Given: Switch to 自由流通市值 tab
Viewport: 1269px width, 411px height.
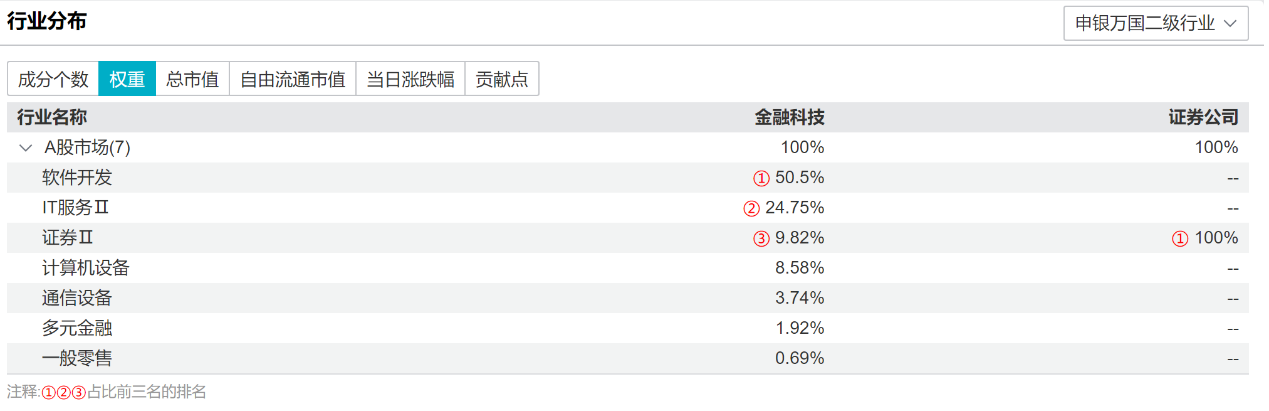Looking at the screenshot, I should [292, 80].
